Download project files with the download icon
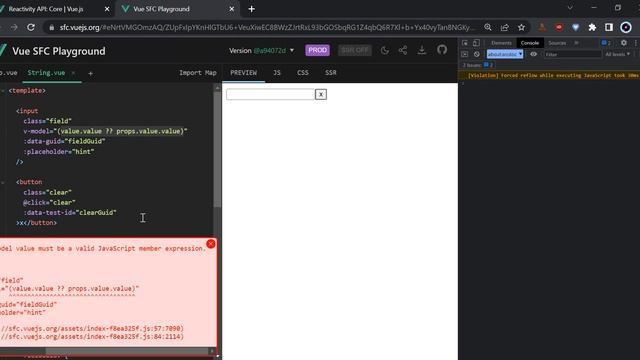Screen dimensions: 640x360 (x=422, y=50)
